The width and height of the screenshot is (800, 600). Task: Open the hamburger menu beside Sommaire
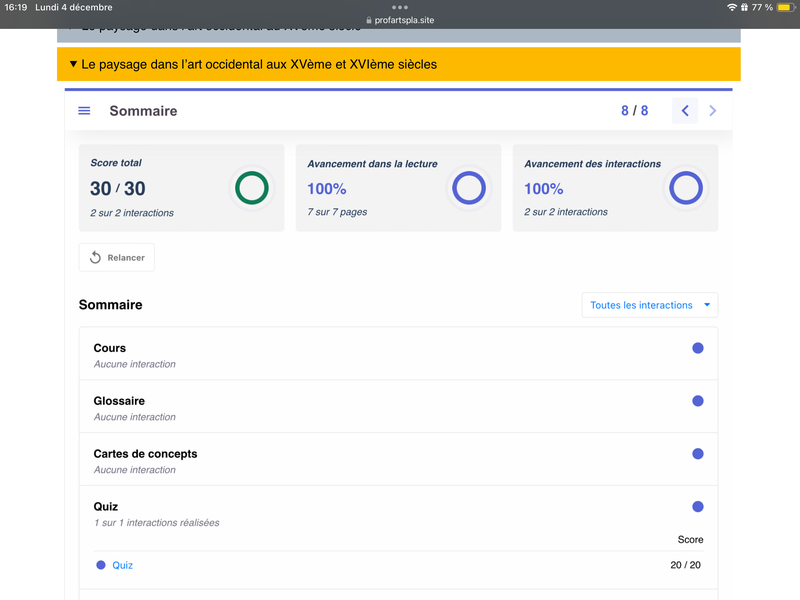pyautogui.click(x=84, y=111)
